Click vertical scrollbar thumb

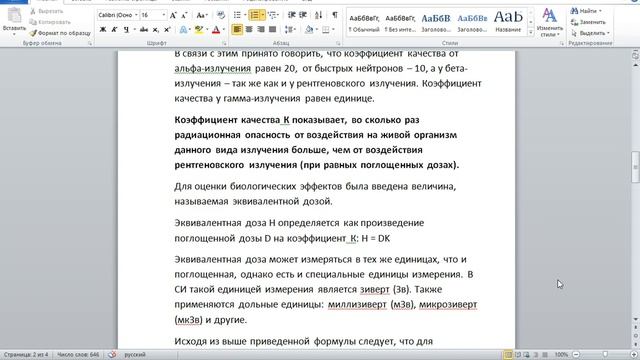[x=635, y=167]
